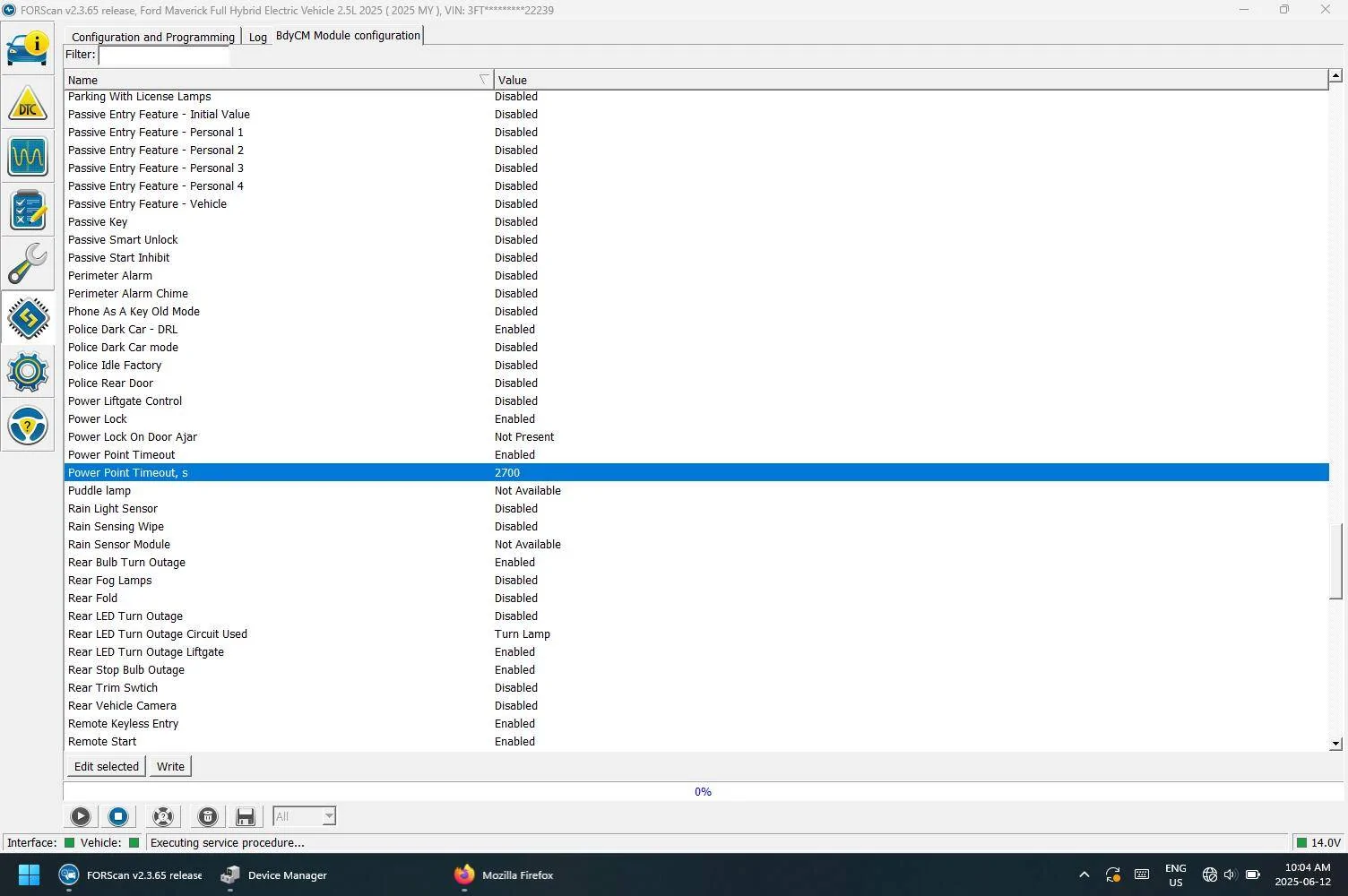Screen dimensions: 1348x896
Task: Click the Play button in bottom toolbar
Action: click(x=80, y=816)
